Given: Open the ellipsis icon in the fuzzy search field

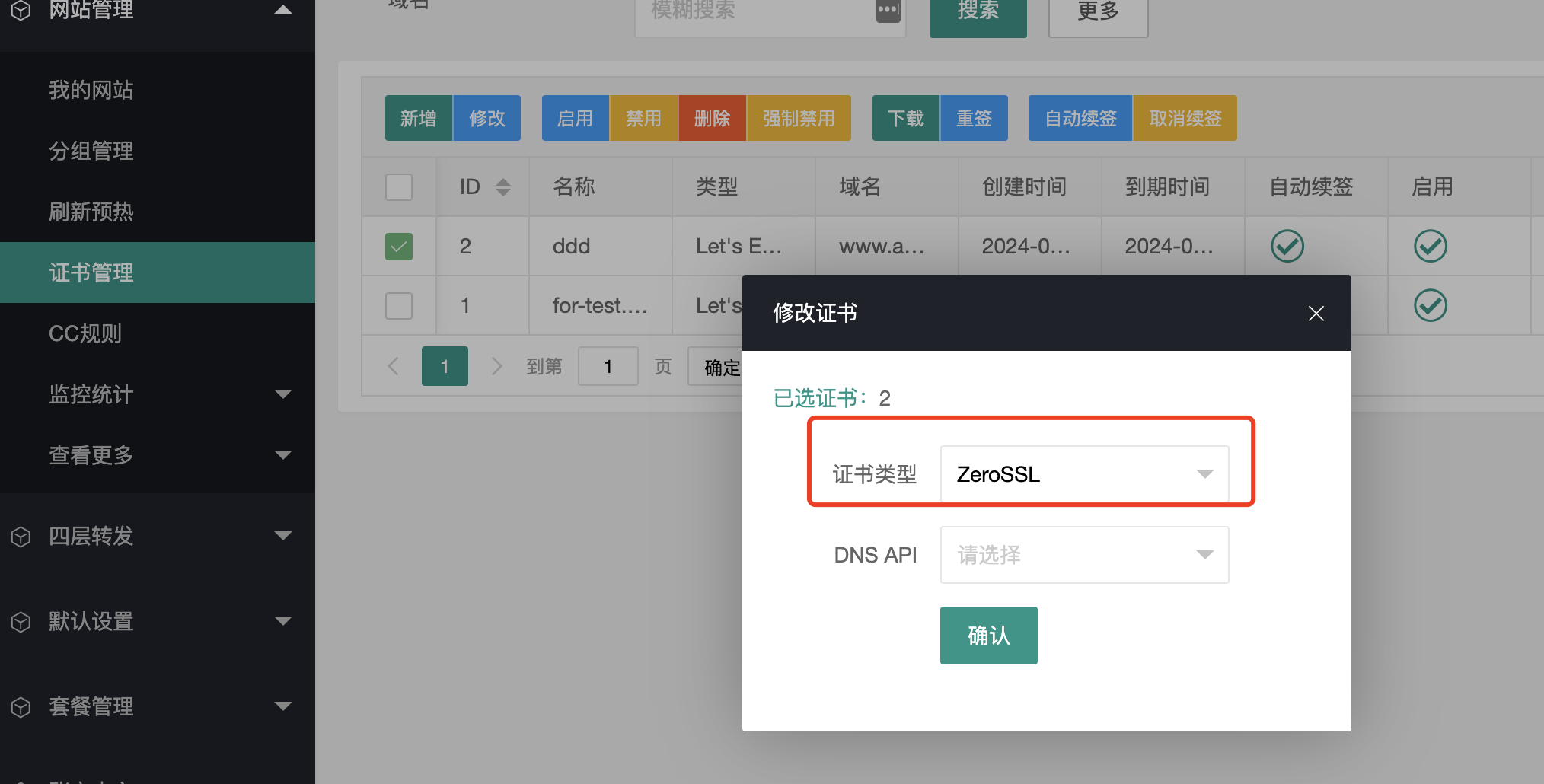Looking at the screenshot, I should pos(887,11).
